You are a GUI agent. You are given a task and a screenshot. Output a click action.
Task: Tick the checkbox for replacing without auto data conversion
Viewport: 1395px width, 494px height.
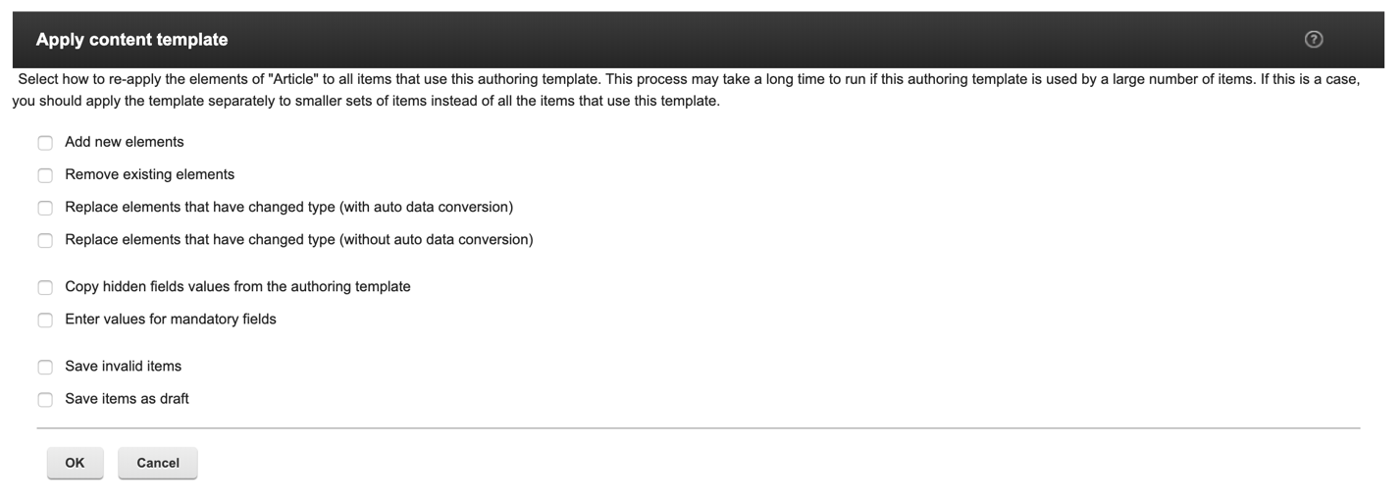coord(45,241)
